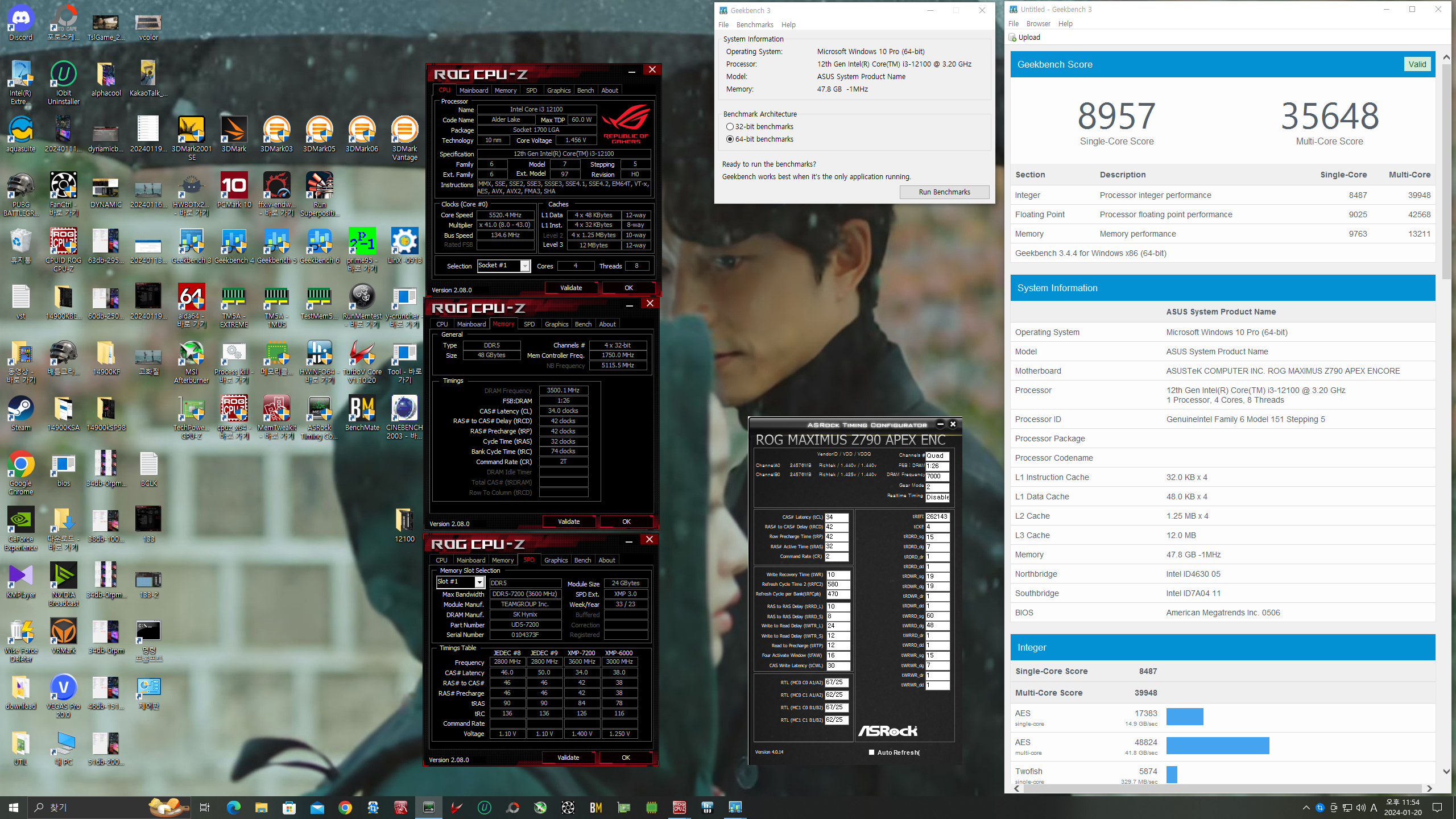This screenshot has height=819, width=1456.
Task: Open the CINEBENCH 2003 desktop shortcut
Action: 404,417
